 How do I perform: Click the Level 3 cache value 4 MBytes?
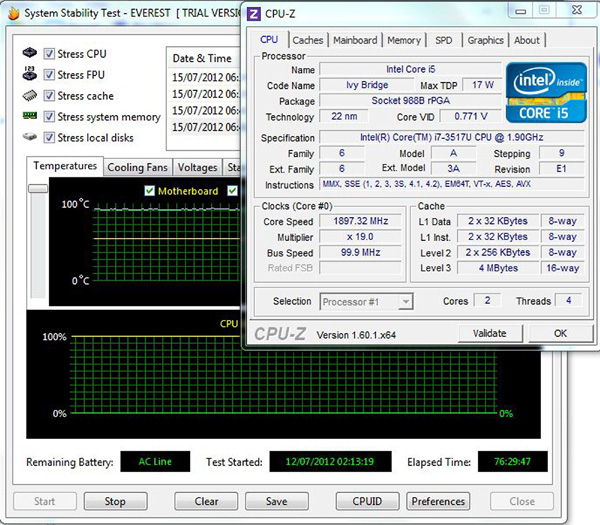click(498, 268)
